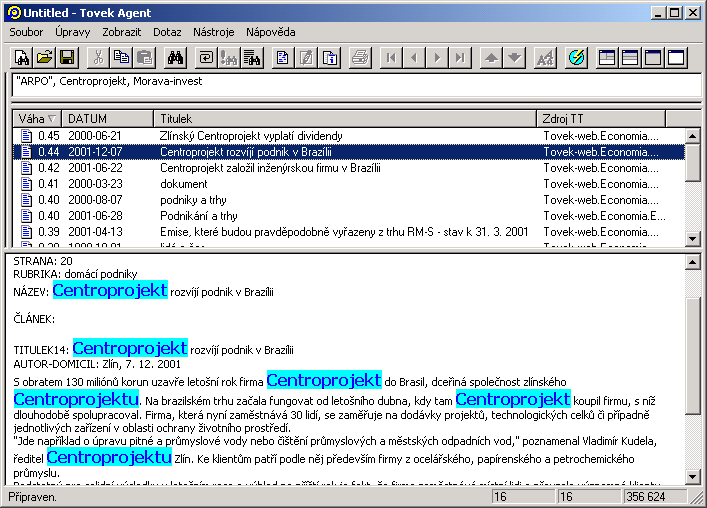Screen dimensions: 707x508
Task: Click the next right-arrow icon
Action: [x=437, y=58]
